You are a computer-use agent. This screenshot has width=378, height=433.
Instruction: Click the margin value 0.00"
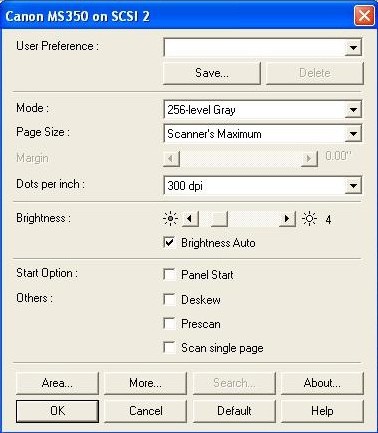coord(338,156)
